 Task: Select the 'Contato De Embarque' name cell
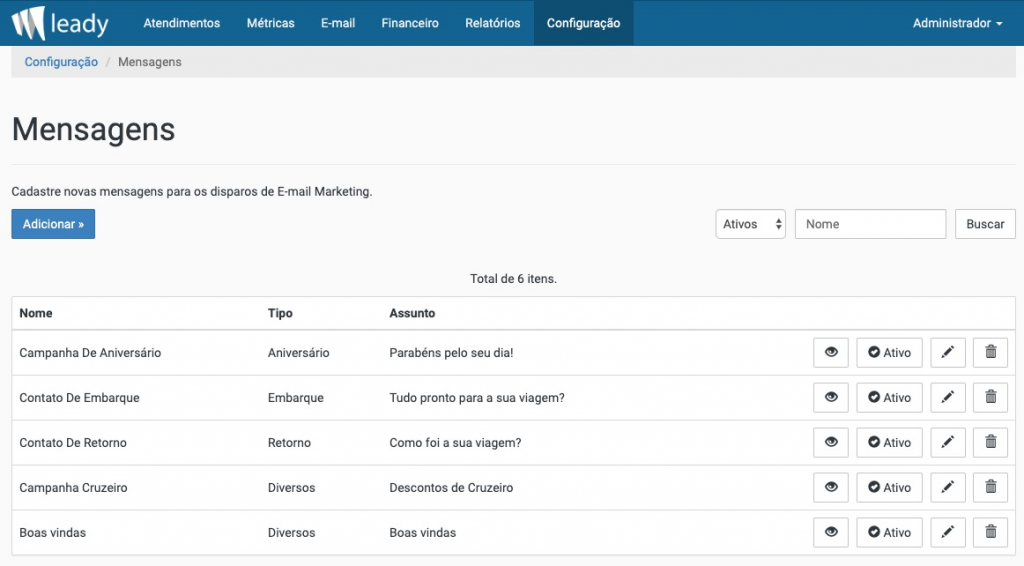[79, 398]
